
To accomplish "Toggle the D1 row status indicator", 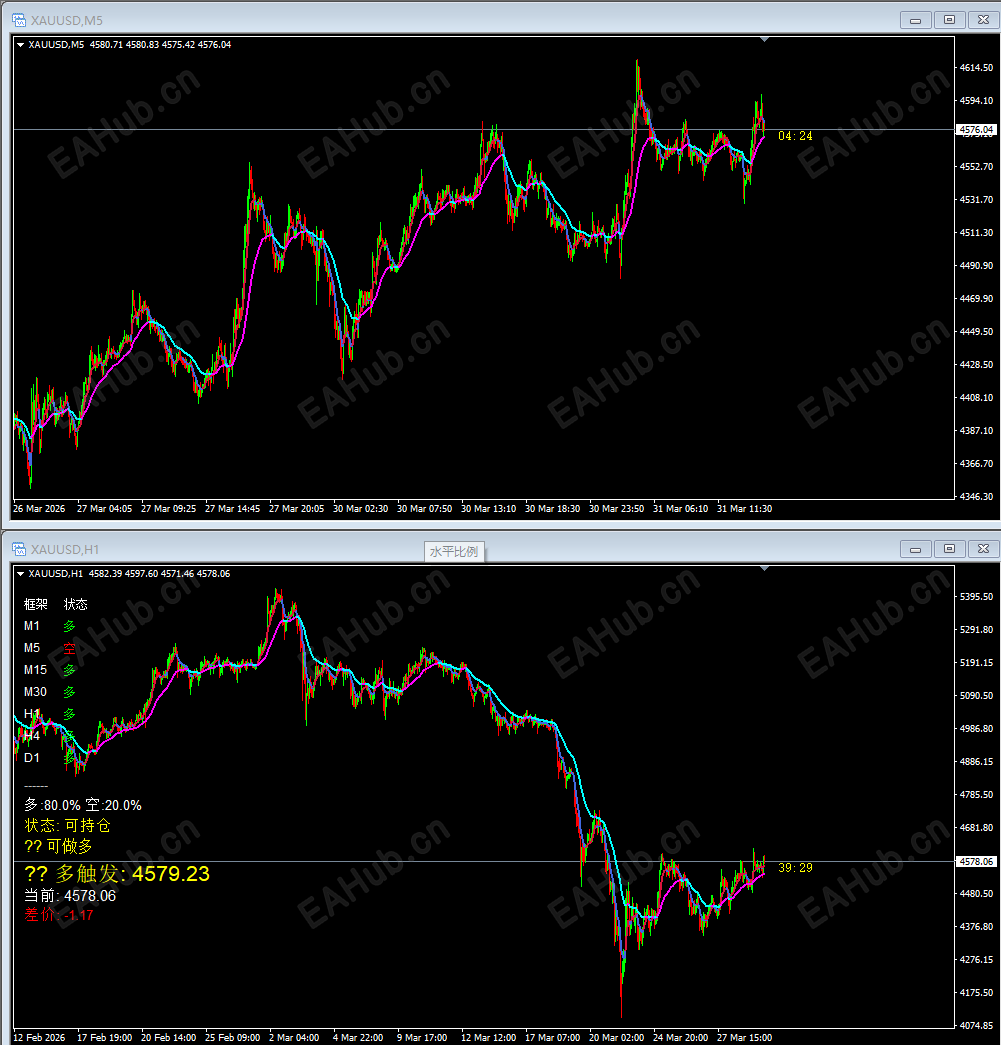I will [69, 757].
